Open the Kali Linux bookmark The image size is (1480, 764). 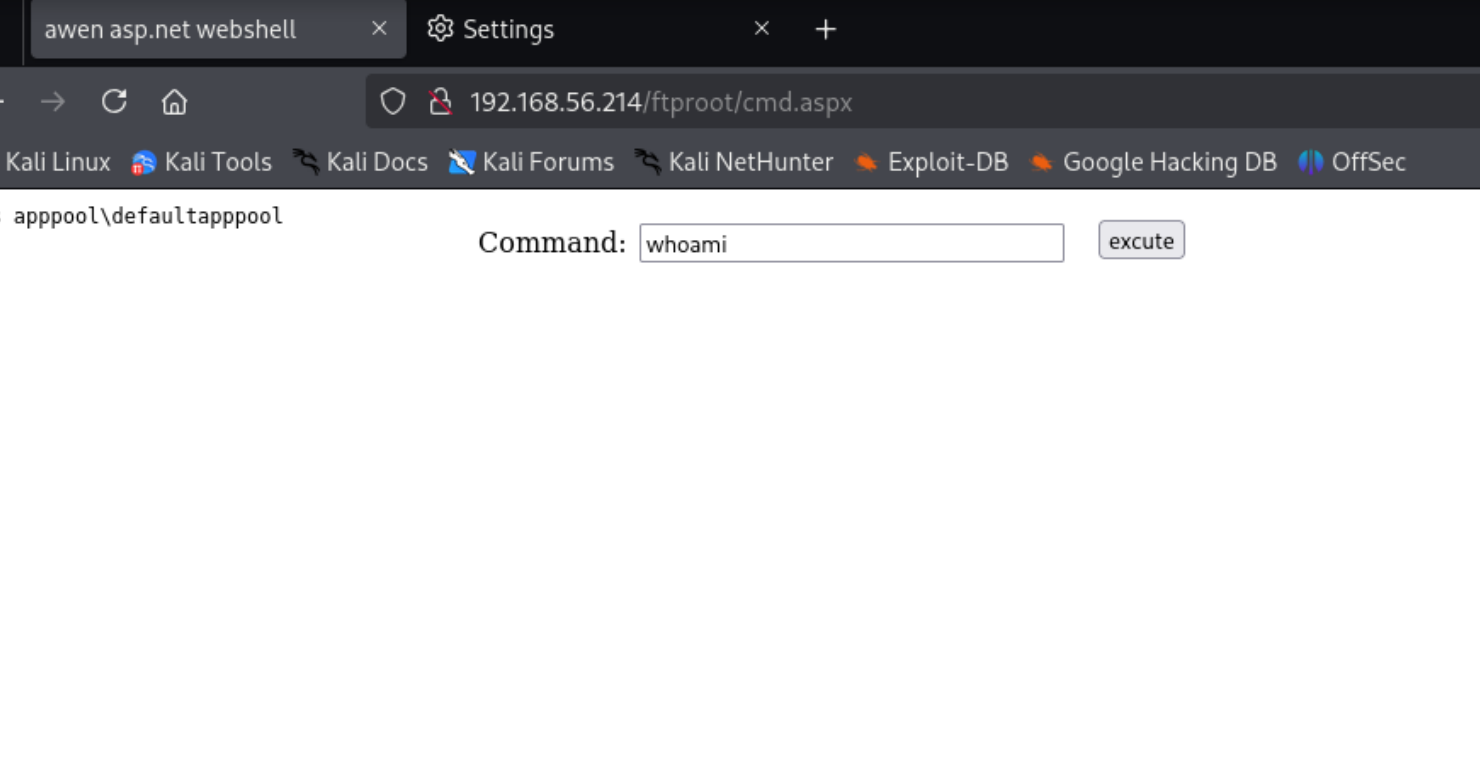[57, 161]
